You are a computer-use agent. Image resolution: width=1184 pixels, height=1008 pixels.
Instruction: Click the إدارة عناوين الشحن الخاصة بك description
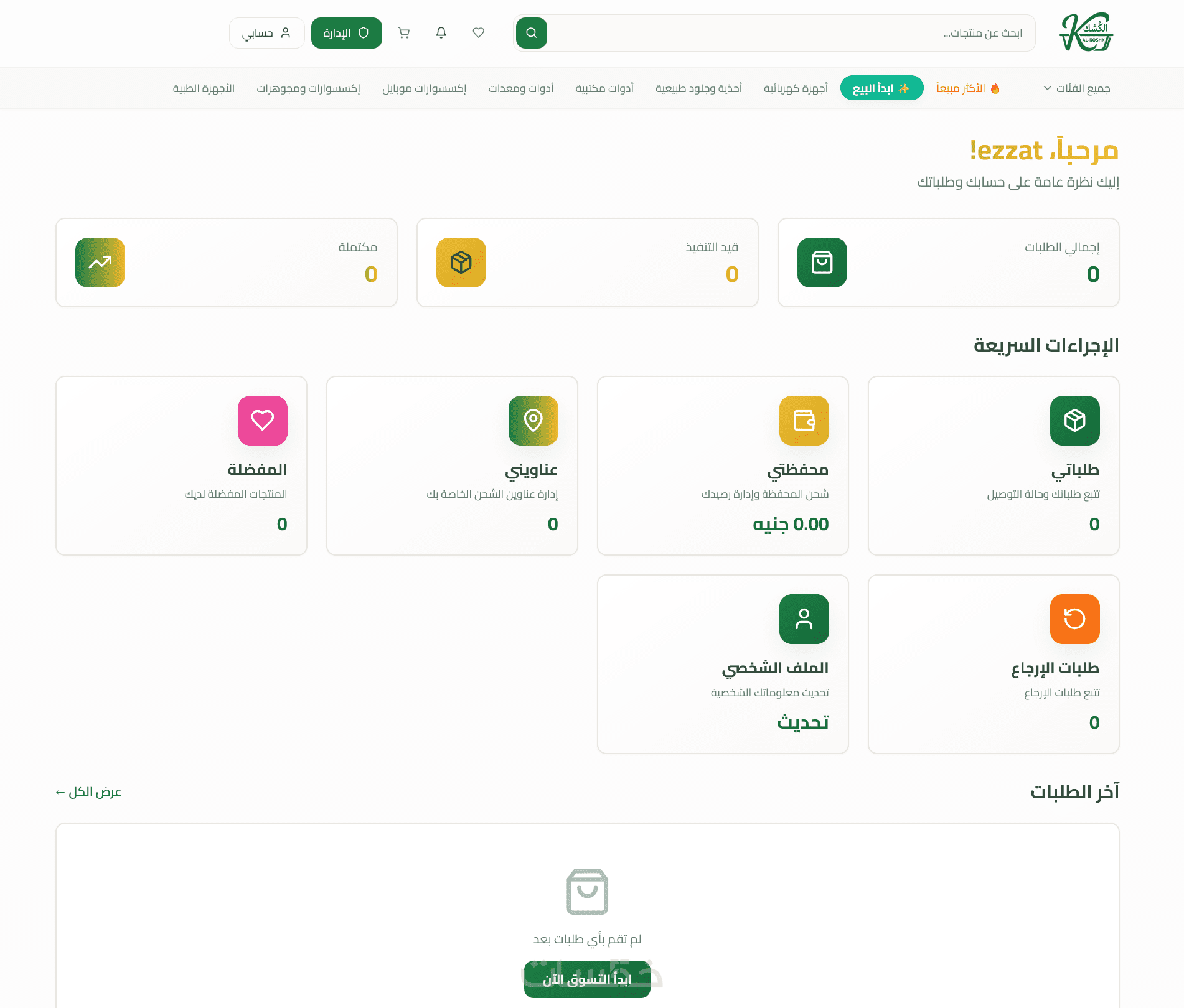coord(492,494)
